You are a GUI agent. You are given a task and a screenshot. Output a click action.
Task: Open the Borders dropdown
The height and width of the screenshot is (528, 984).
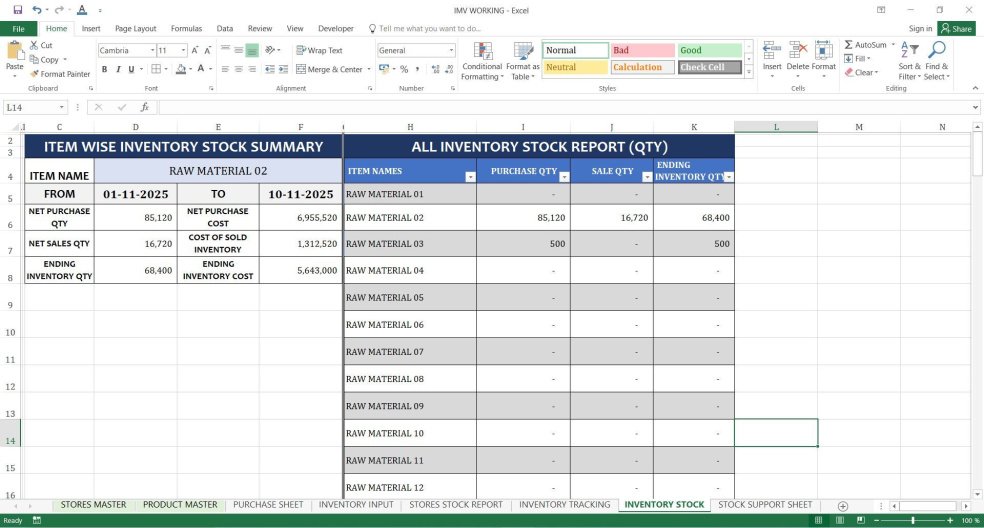click(166, 69)
